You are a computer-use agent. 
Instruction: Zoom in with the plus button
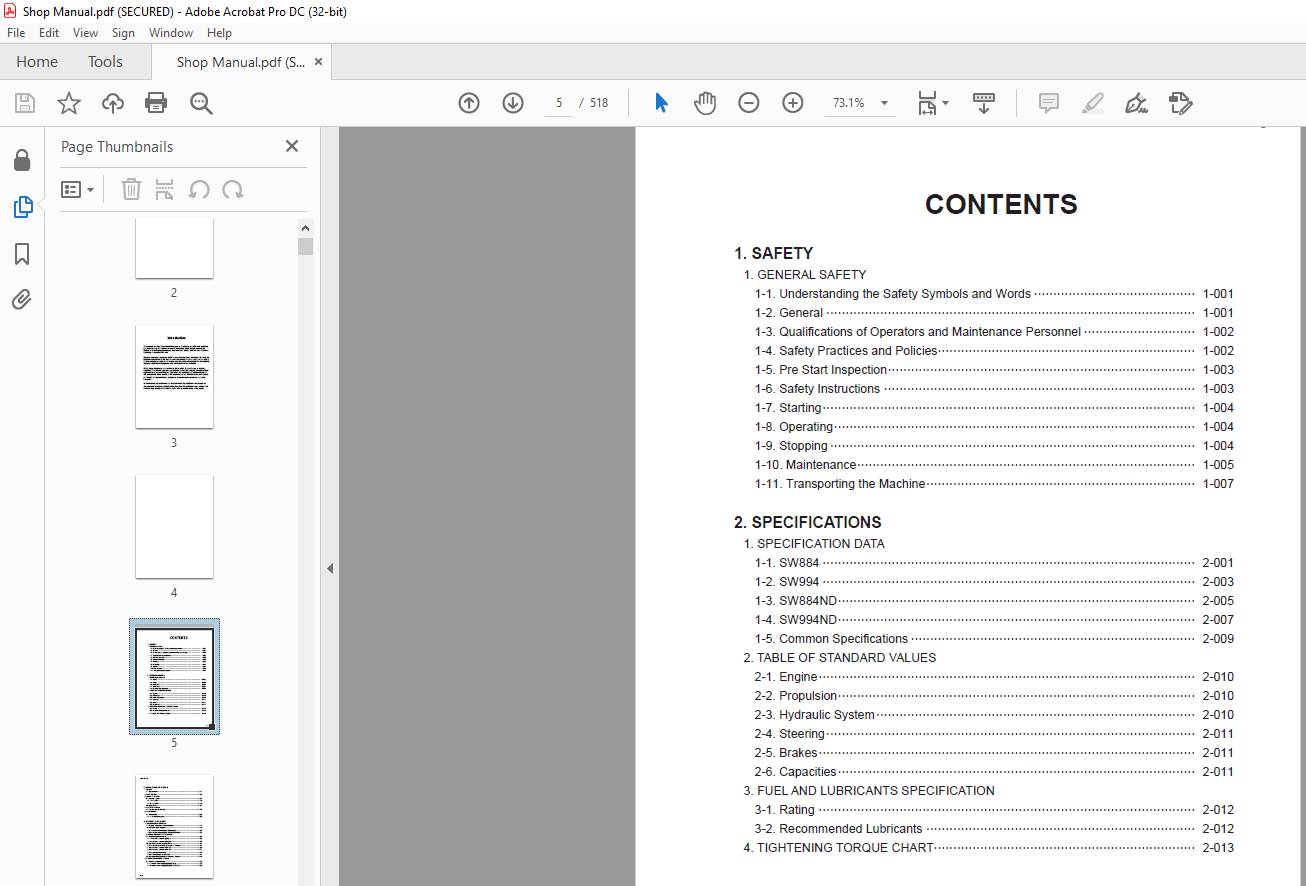[793, 103]
